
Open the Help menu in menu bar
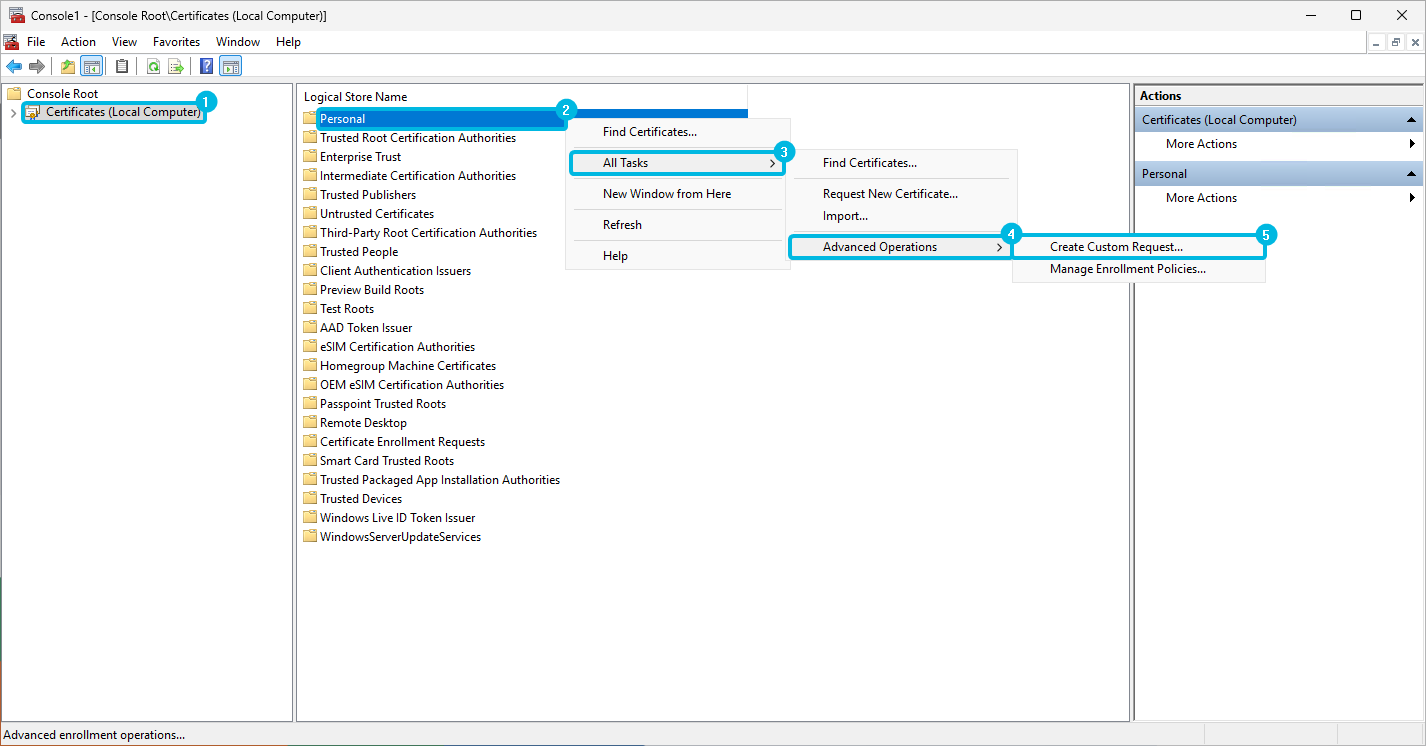pyautogui.click(x=288, y=42)
